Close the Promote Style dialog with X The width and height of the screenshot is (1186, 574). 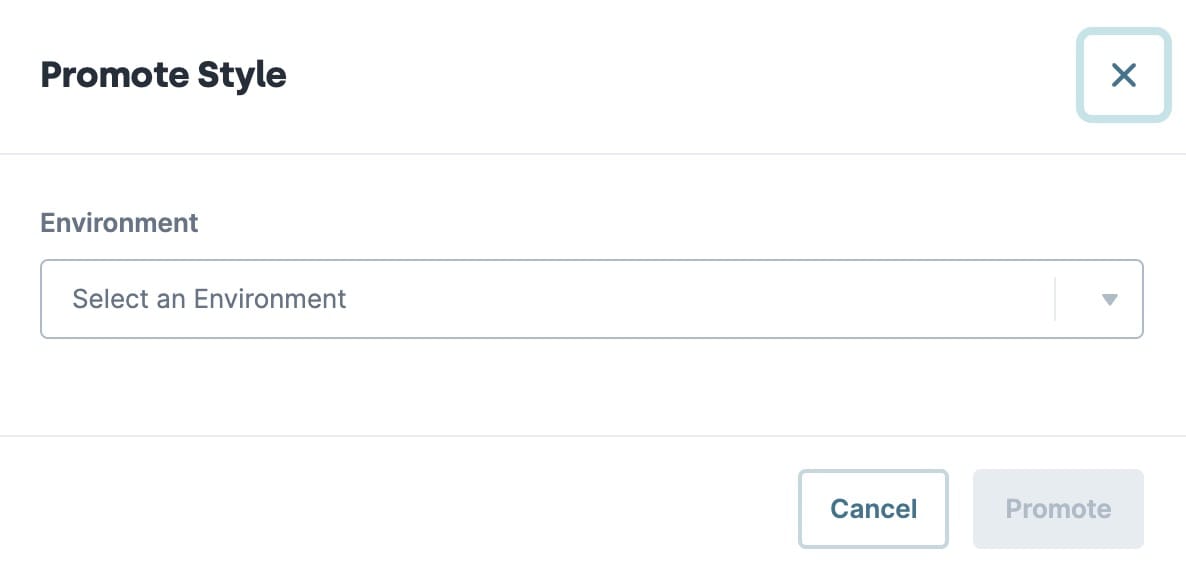pos(1123,75)
